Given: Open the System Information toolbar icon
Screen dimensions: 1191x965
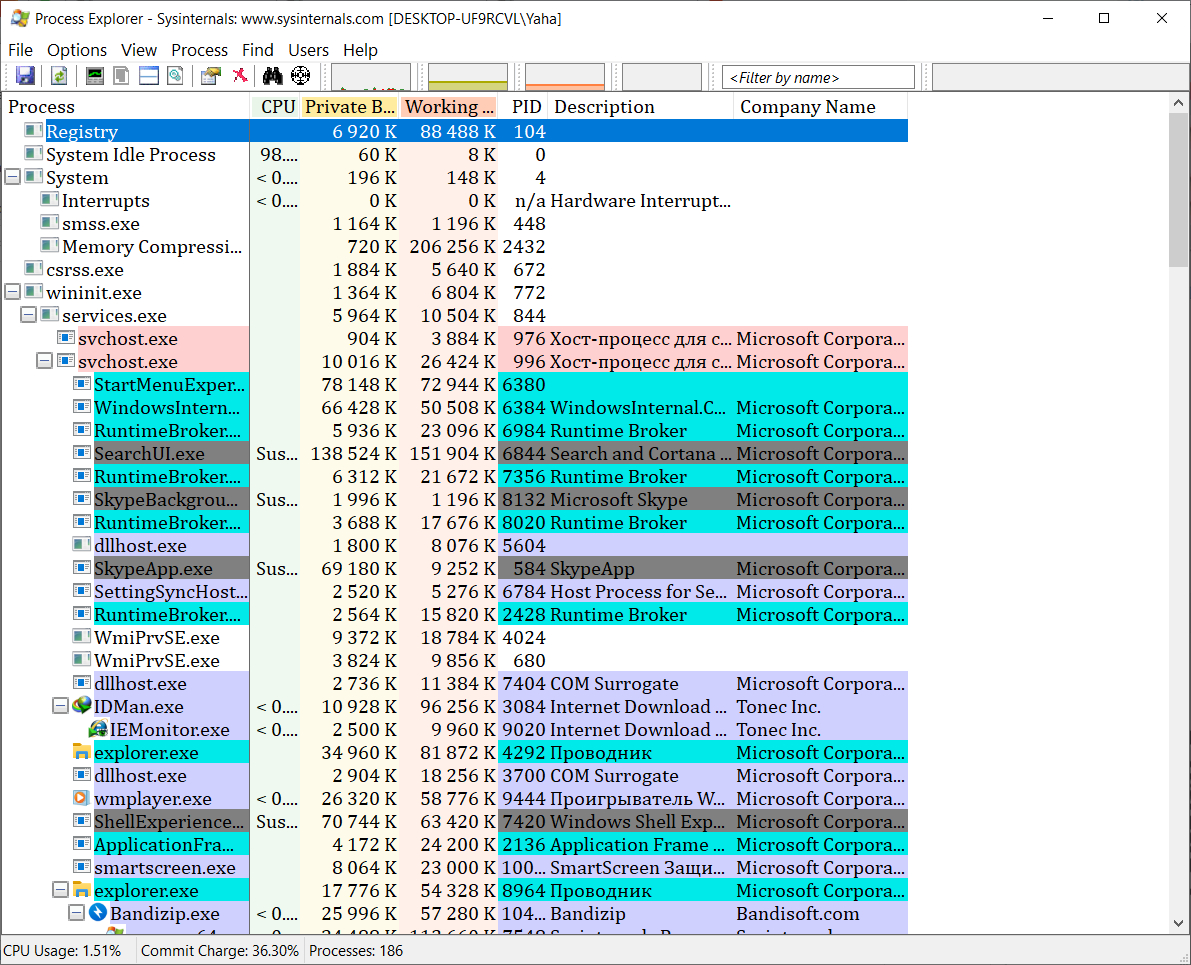Looking at the screenshot, I should (x=94, y=76).
